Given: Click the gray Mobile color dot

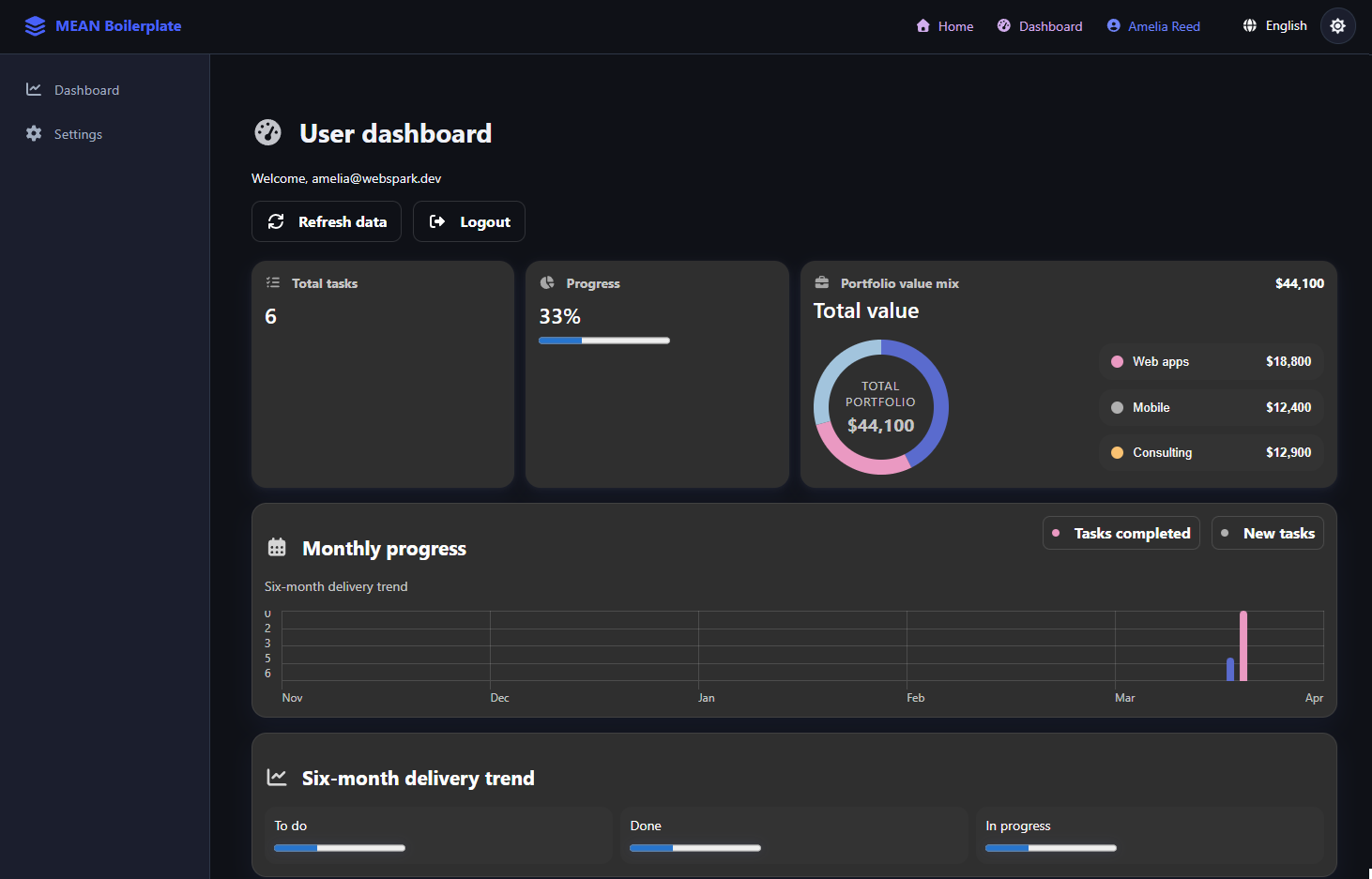Looking at the screenshot, I should 1117,407.
